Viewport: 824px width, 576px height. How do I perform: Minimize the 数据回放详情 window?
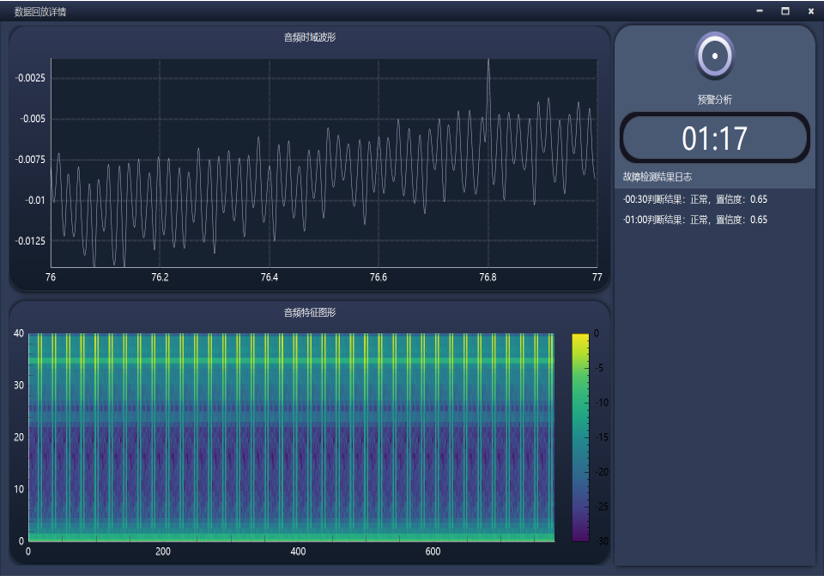[x=760, y=11]
